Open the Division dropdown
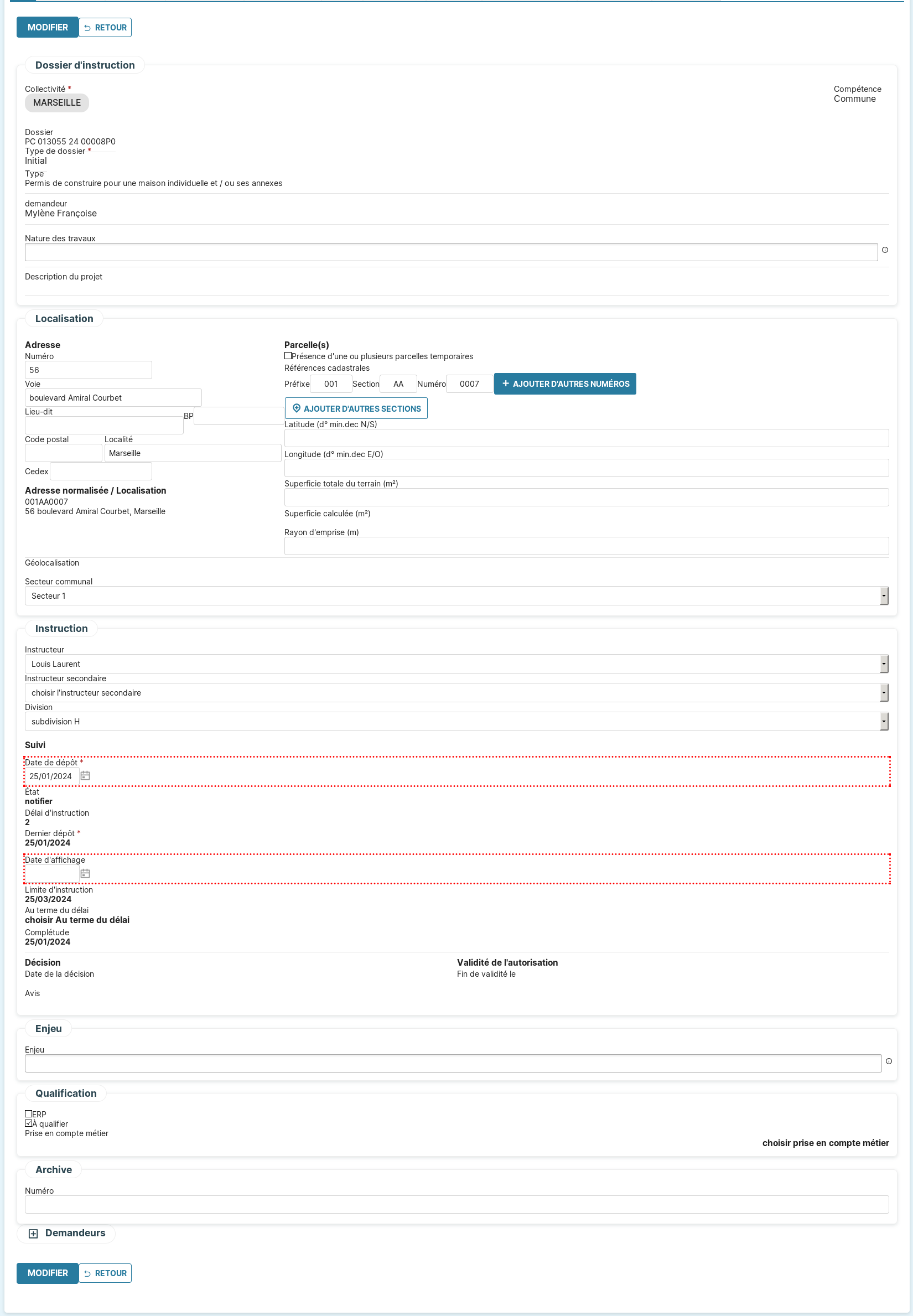The height and width of the screenshot is (1316, 913). 456,722
